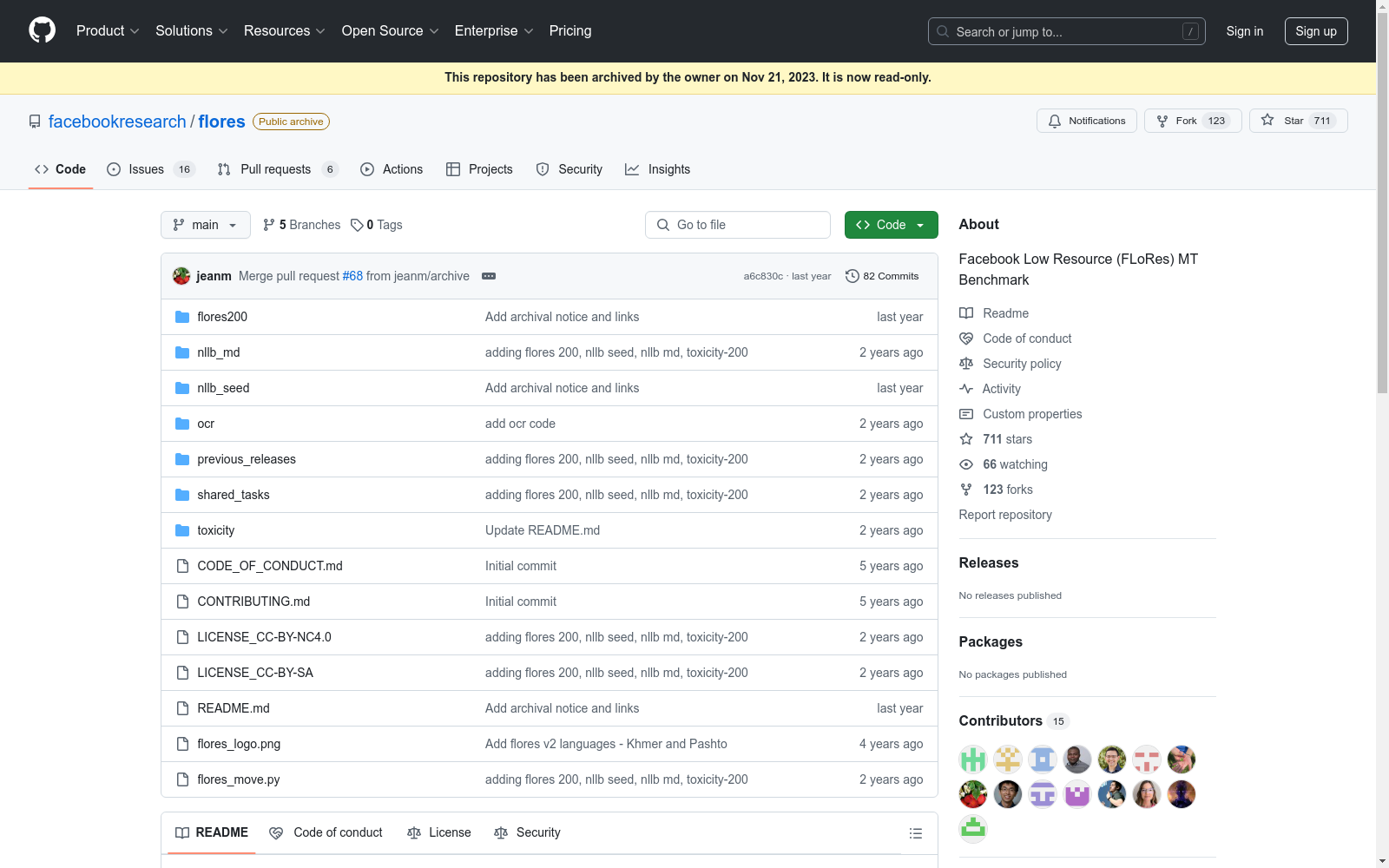Click the Notifications bell button

point(1086,121)
